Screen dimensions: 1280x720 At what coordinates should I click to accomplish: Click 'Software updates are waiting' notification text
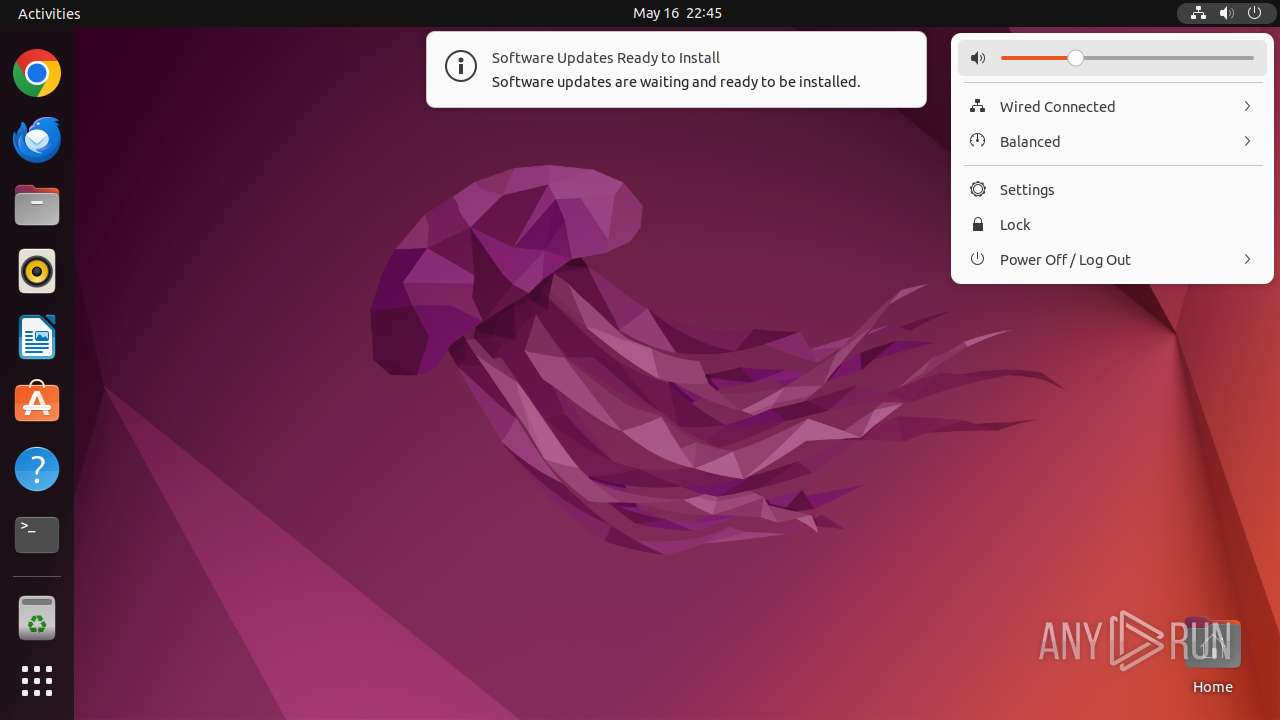(x=676, y=82)
